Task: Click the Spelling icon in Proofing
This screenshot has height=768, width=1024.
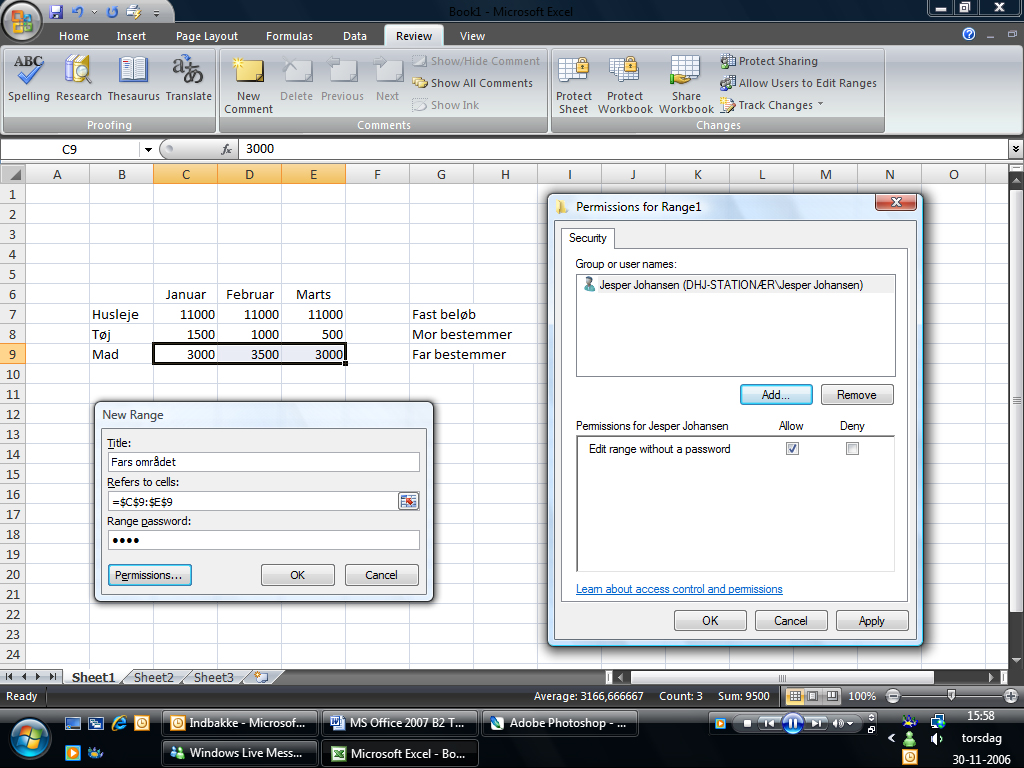Action: click(x=29, y=78)
